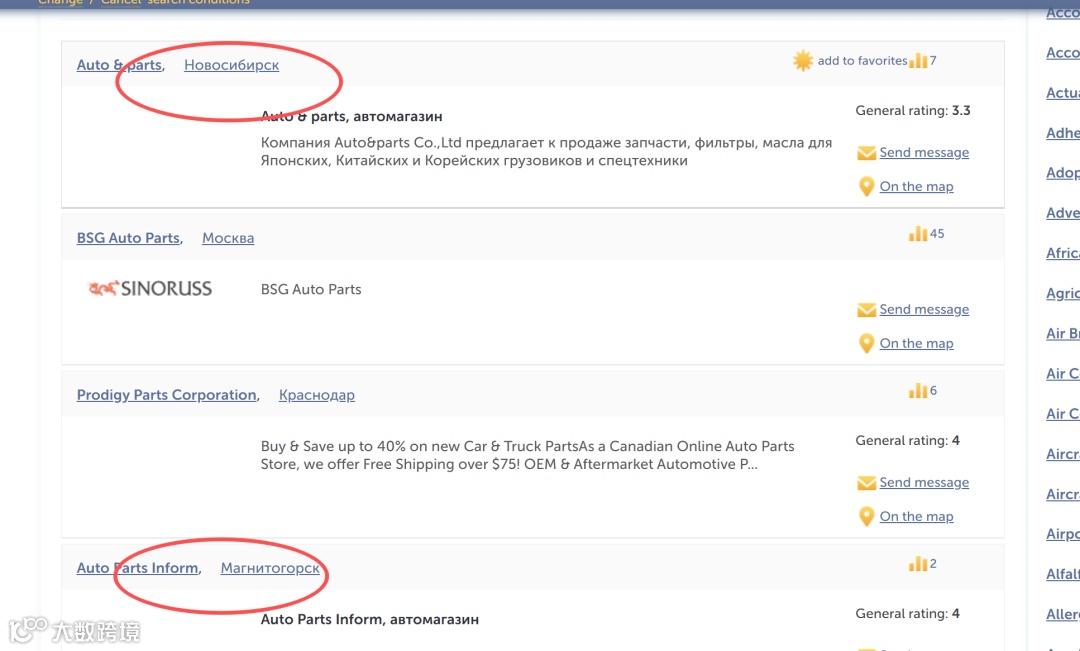Screen dimensions: 1080x651
Task: Open the 'Alfalf' category link in sidebar
Action: (x=1063, y=574)
